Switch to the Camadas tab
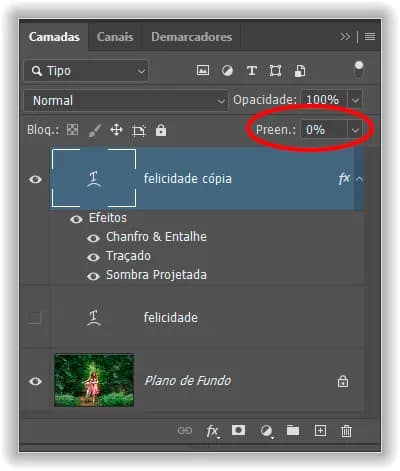 pos(54,37)
